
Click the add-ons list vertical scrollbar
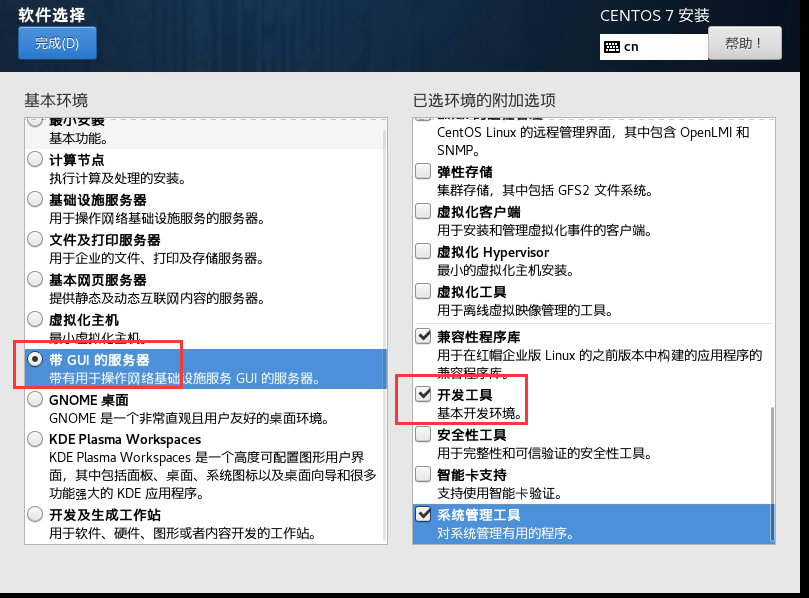772,474
